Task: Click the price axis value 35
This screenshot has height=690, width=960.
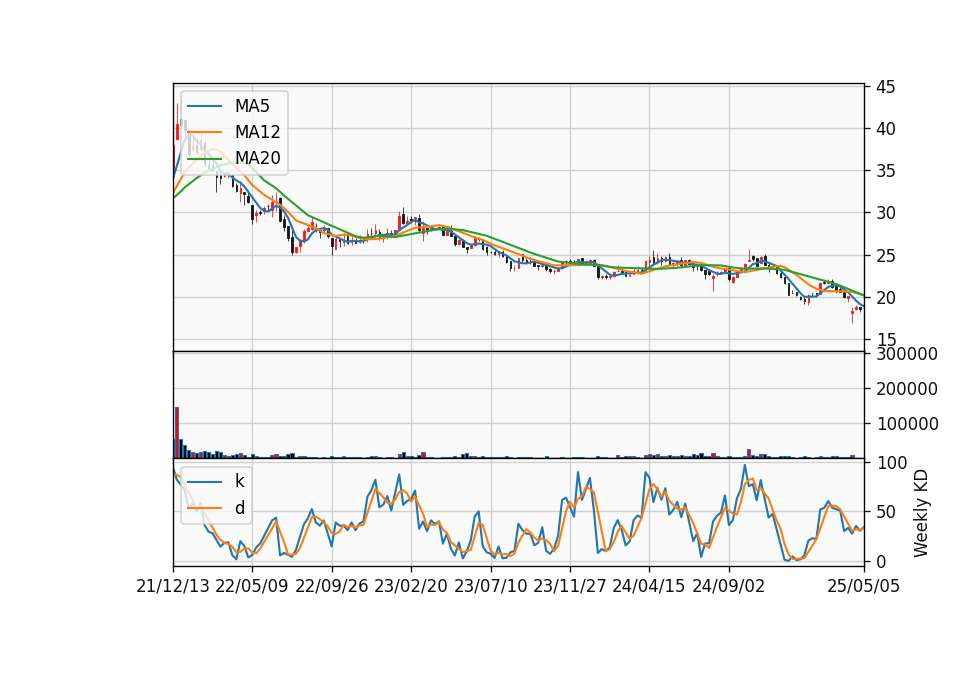Action: (x=885, y=171)
